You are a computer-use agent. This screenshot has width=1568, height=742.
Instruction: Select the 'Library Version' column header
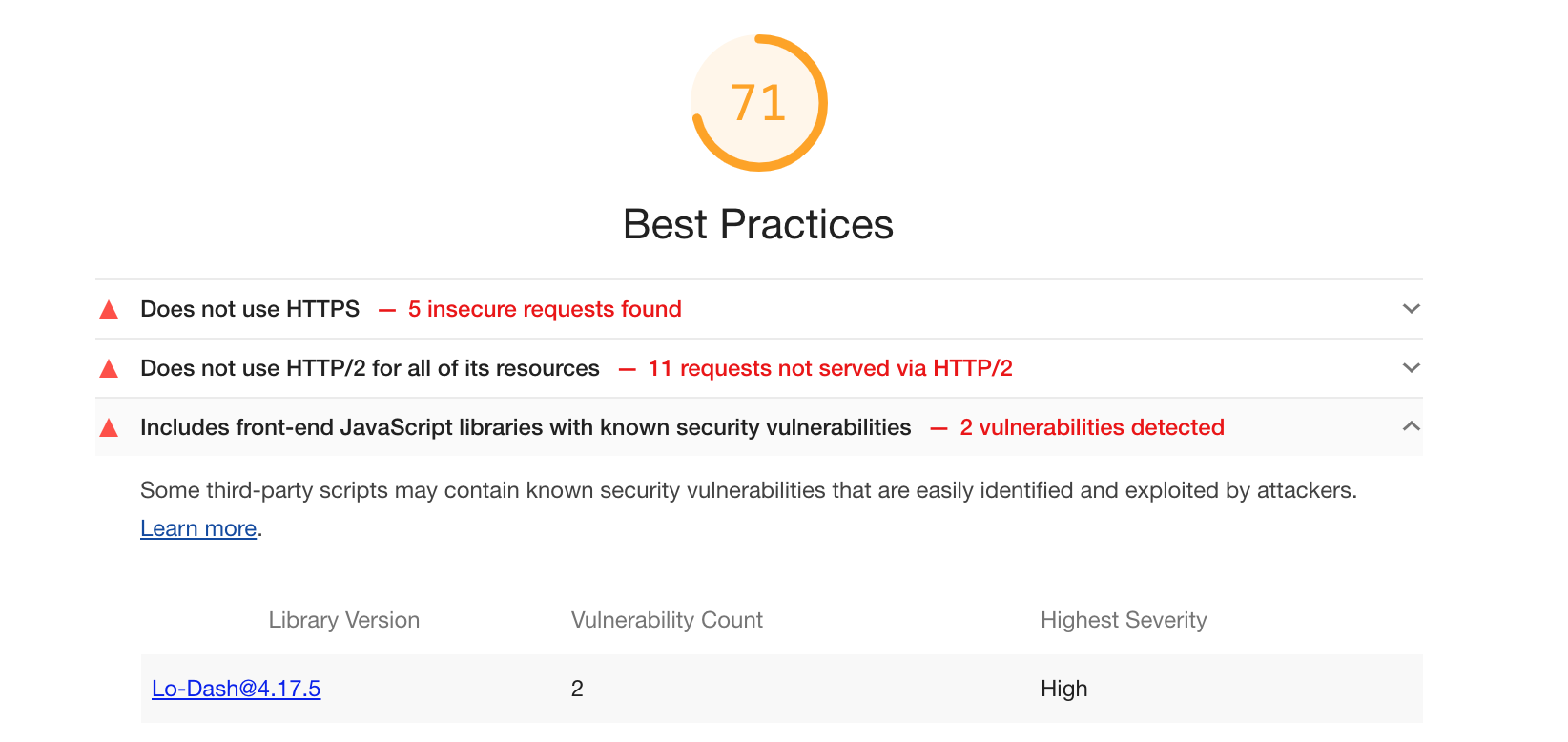pyautogui.click(x=343, y=620)
